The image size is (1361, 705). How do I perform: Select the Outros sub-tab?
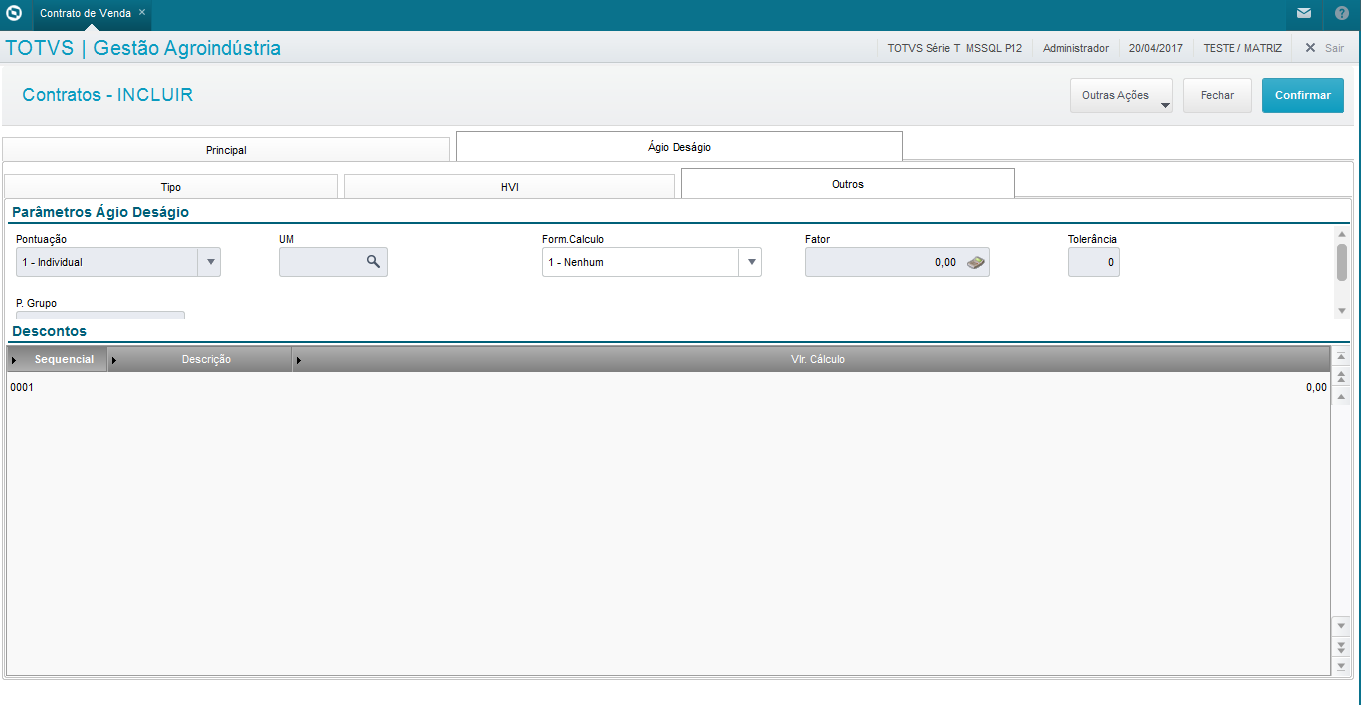[848, 184]
